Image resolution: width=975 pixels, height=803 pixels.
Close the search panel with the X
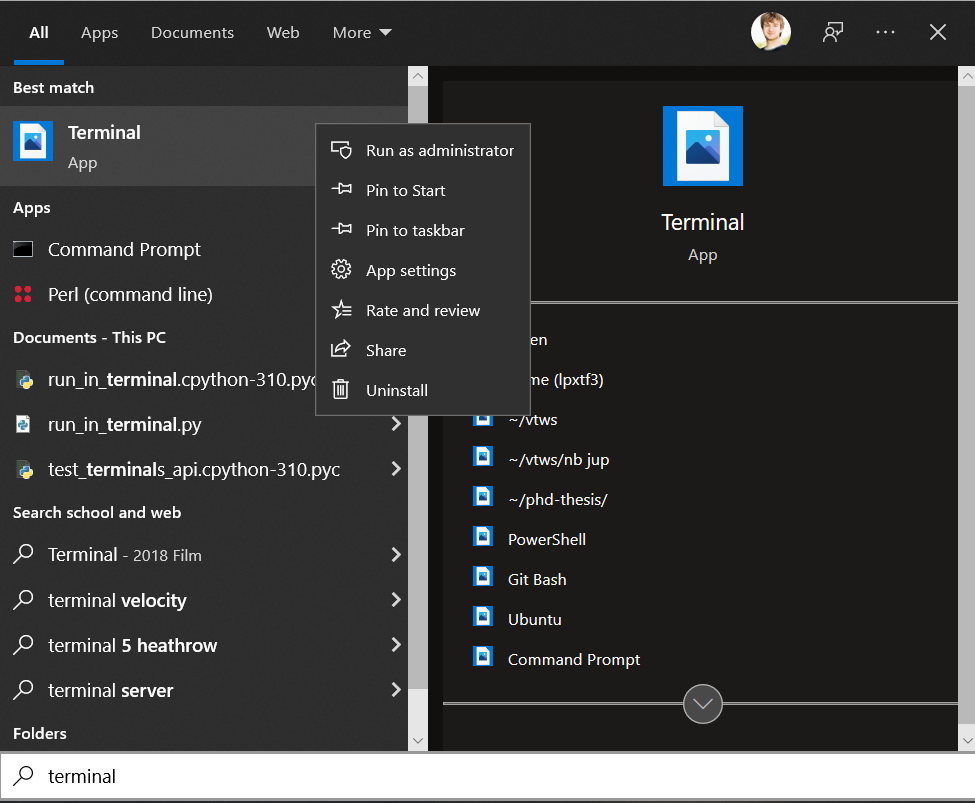pyautogui.click(x=937, y=32)
